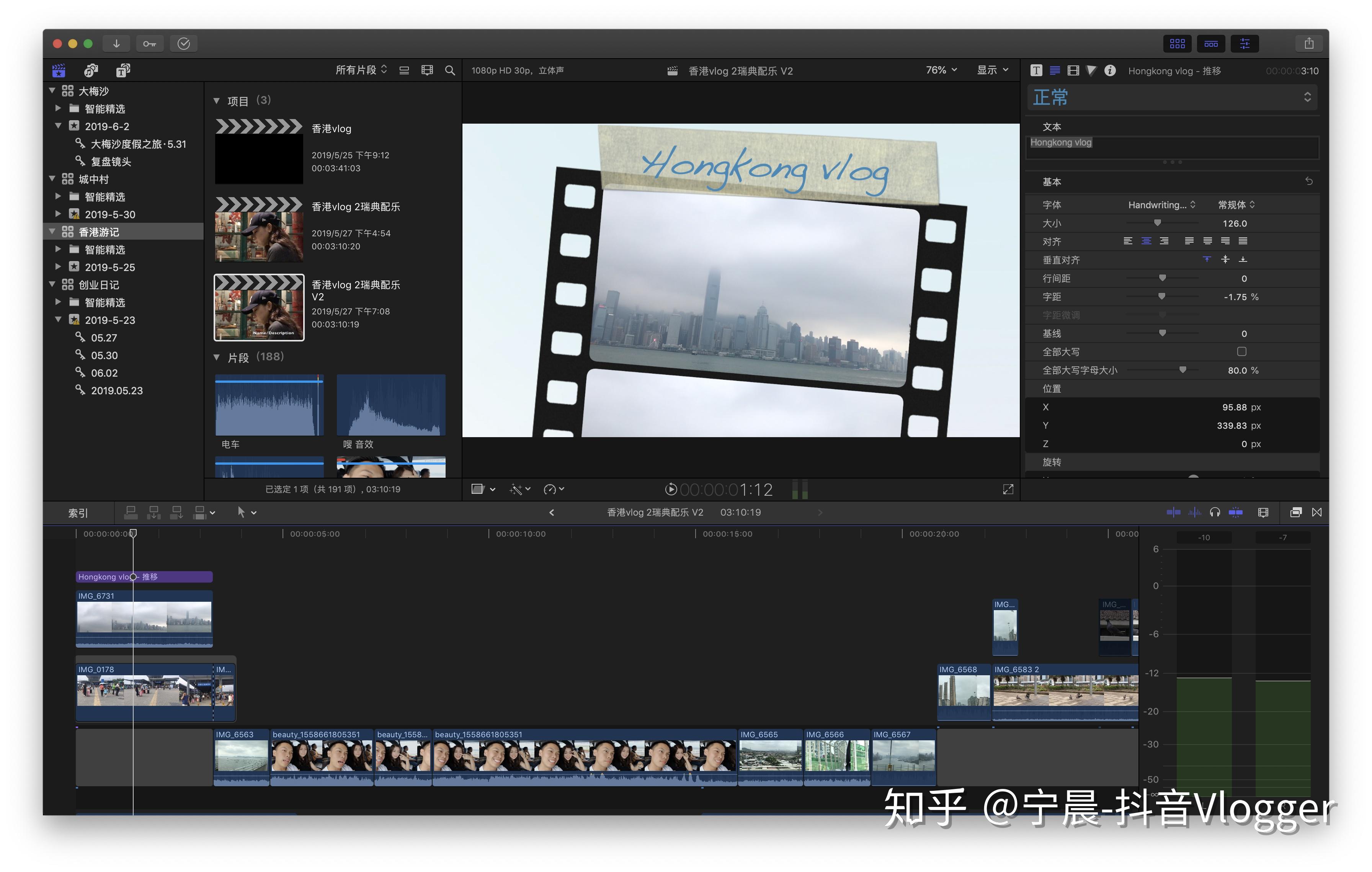Toggle the browser panel layout button

1177,44
